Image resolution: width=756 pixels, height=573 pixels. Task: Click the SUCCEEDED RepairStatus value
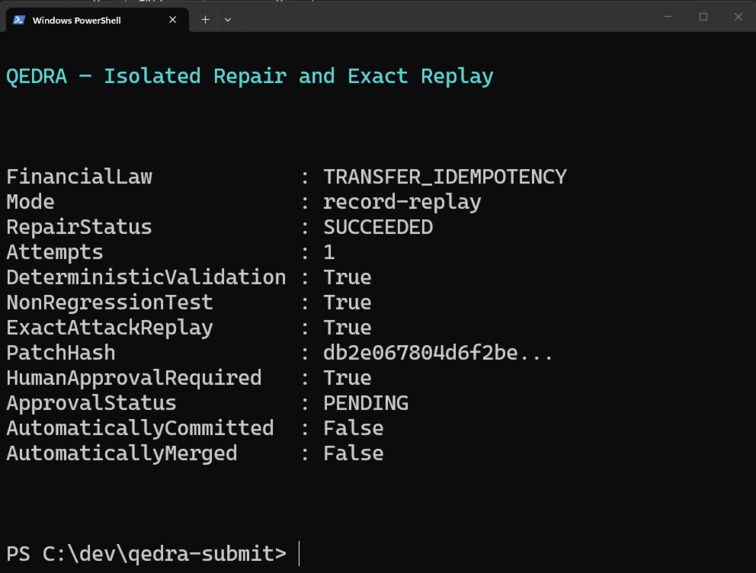(378, 227)
